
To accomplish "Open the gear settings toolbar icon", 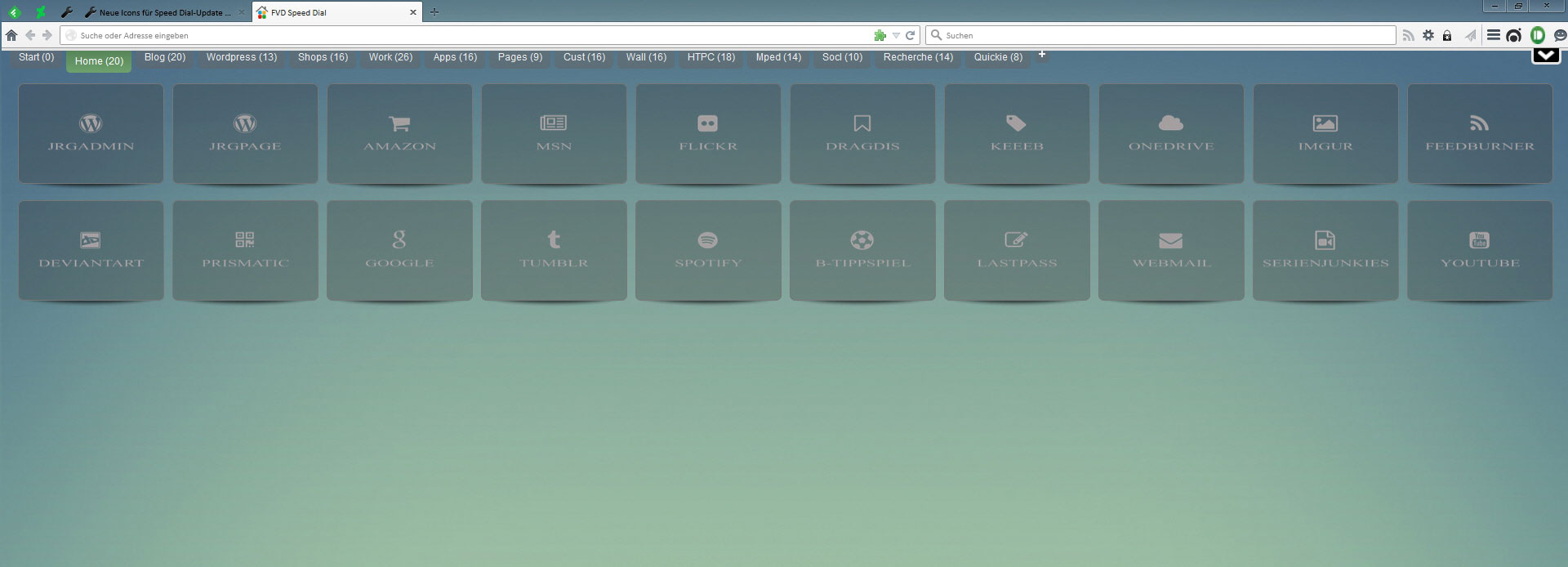I will (1428, 35).
